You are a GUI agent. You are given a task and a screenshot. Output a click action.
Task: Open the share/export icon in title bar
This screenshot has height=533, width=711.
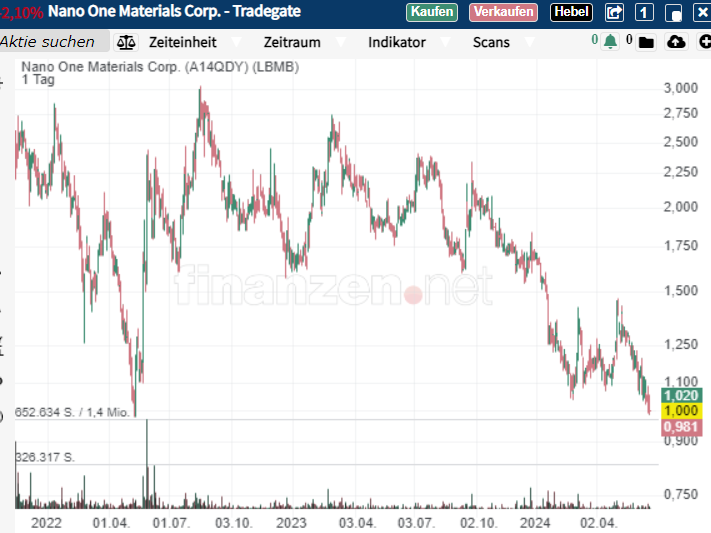614,12
